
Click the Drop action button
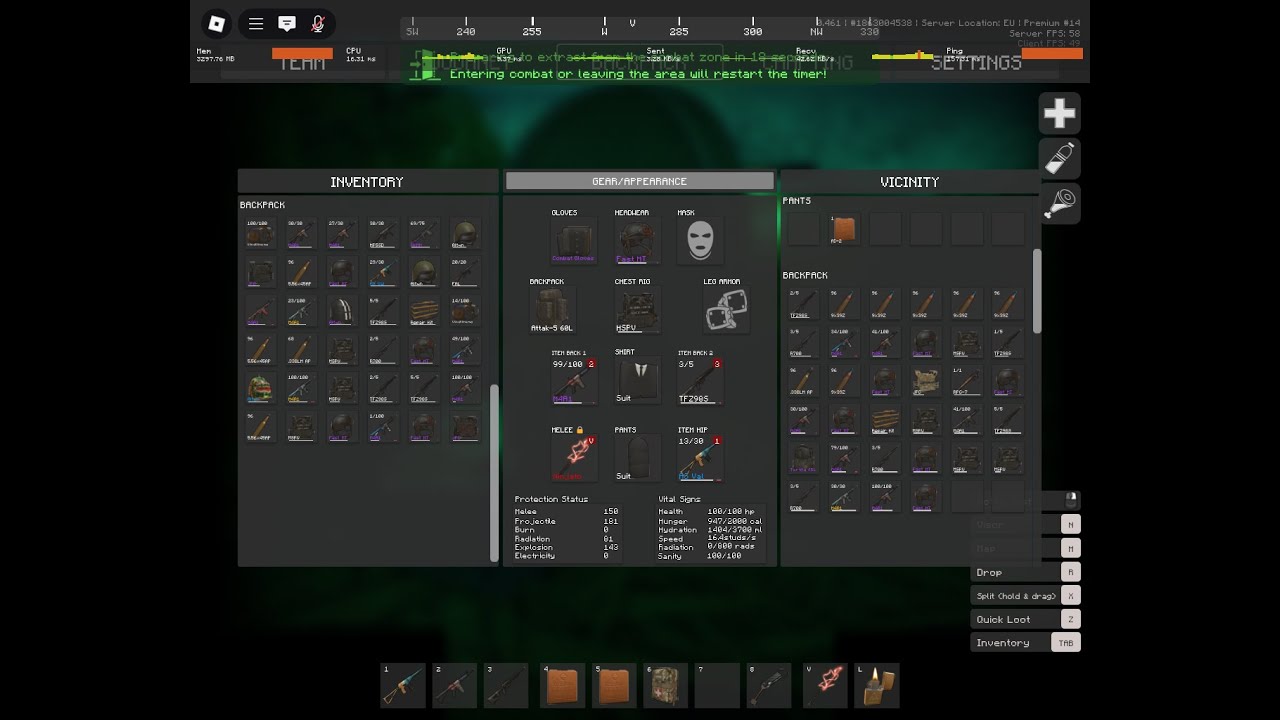[1025, 572]
